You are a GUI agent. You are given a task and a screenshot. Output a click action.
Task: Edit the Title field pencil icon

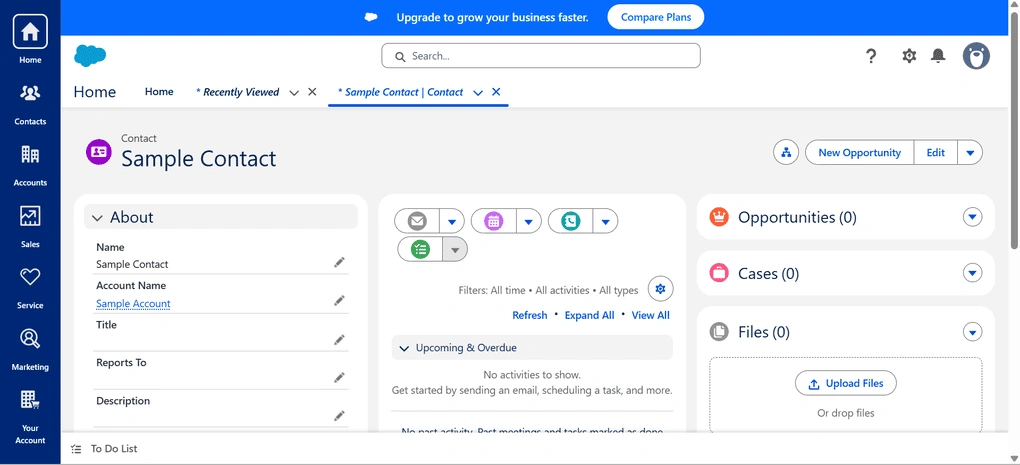[339, 339]
